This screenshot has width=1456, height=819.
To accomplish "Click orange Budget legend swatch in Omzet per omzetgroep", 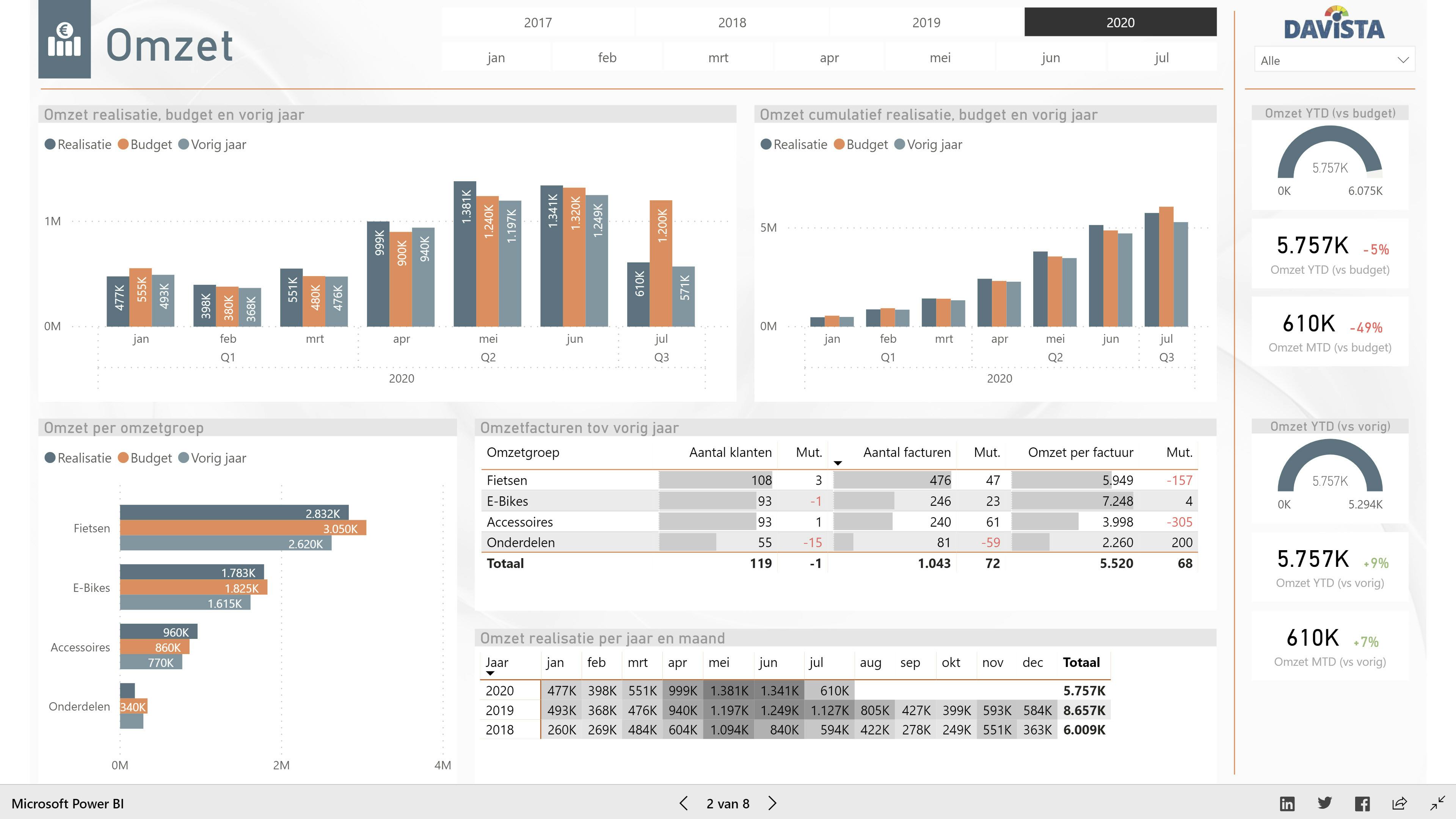I will point(123,458).
